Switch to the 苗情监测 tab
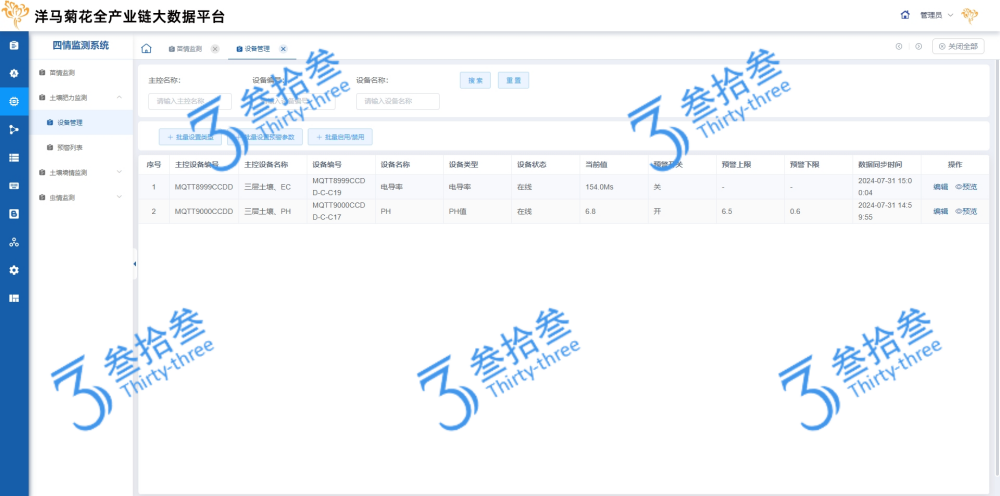 pos(189,48)
